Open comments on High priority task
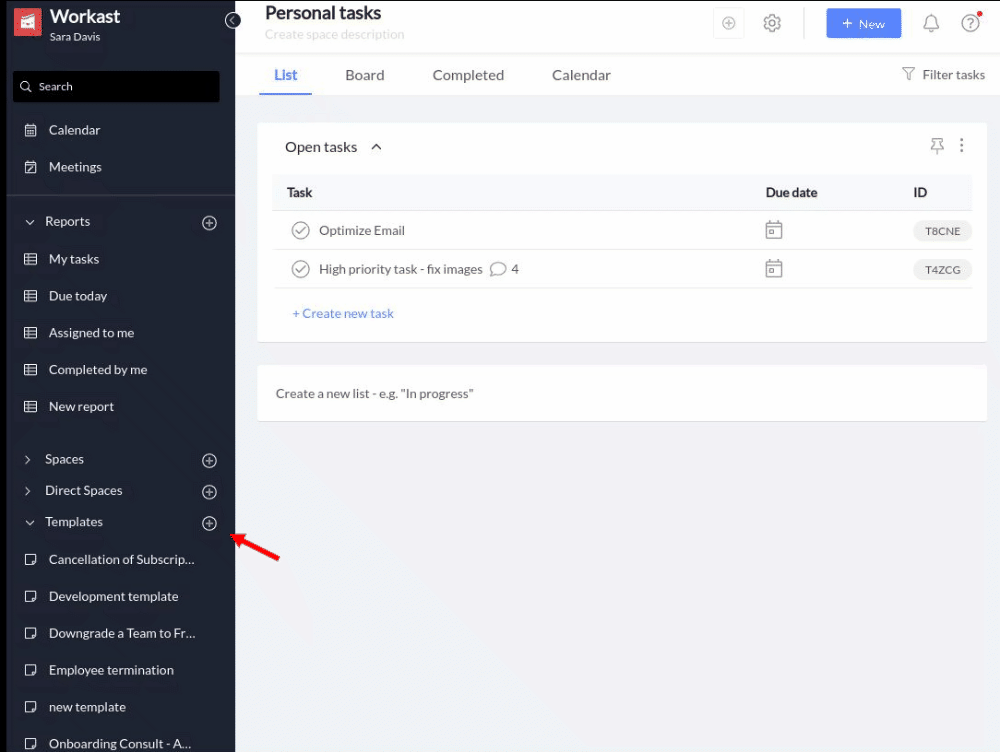1000x752 pixels. [x=504, y=269]
